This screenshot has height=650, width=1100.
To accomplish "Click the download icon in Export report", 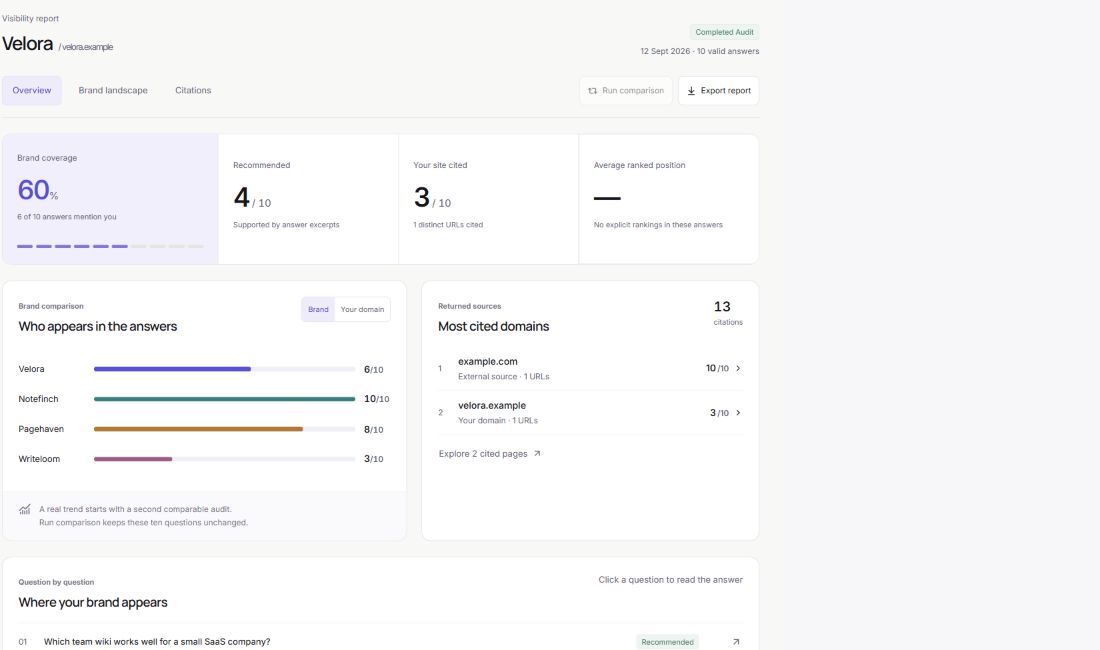I will pos(691,90).
